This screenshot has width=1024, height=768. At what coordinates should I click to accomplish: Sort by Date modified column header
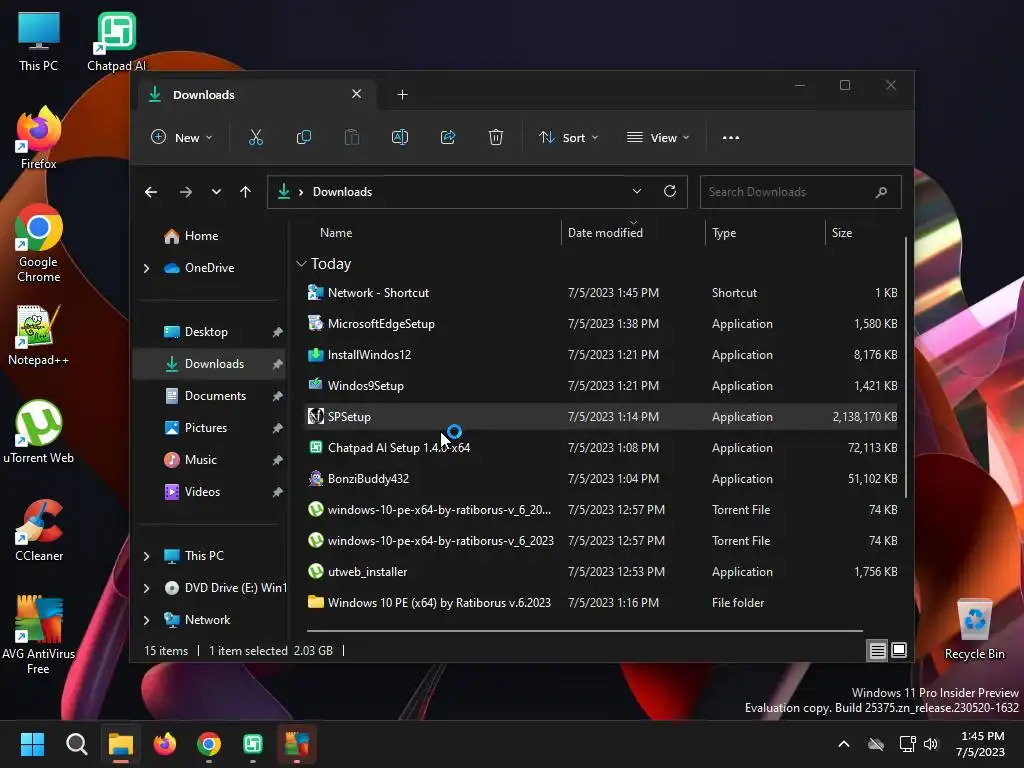pyautogui.click(x=605, y=232)
